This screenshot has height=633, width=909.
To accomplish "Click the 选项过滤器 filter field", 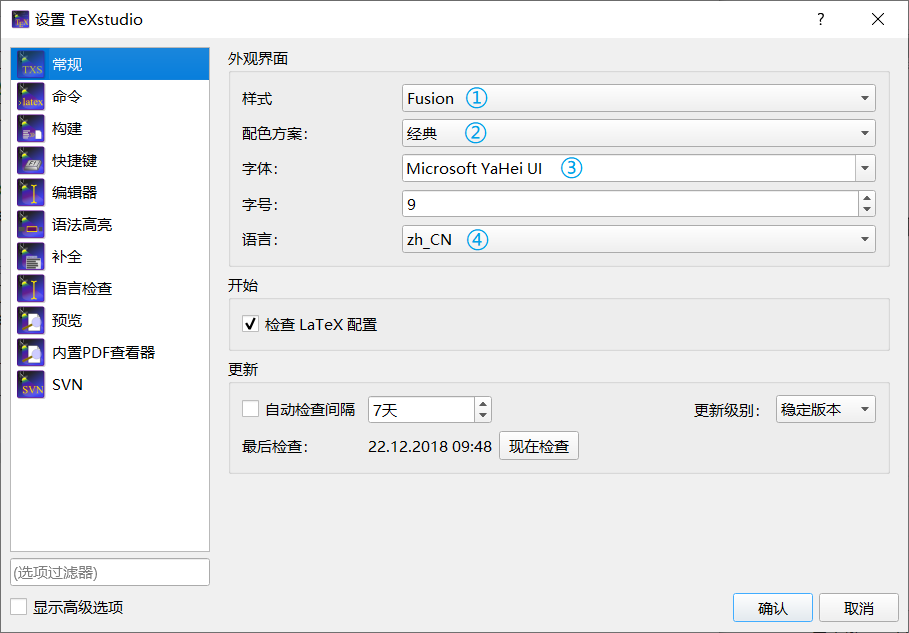I will coord(110,572).
